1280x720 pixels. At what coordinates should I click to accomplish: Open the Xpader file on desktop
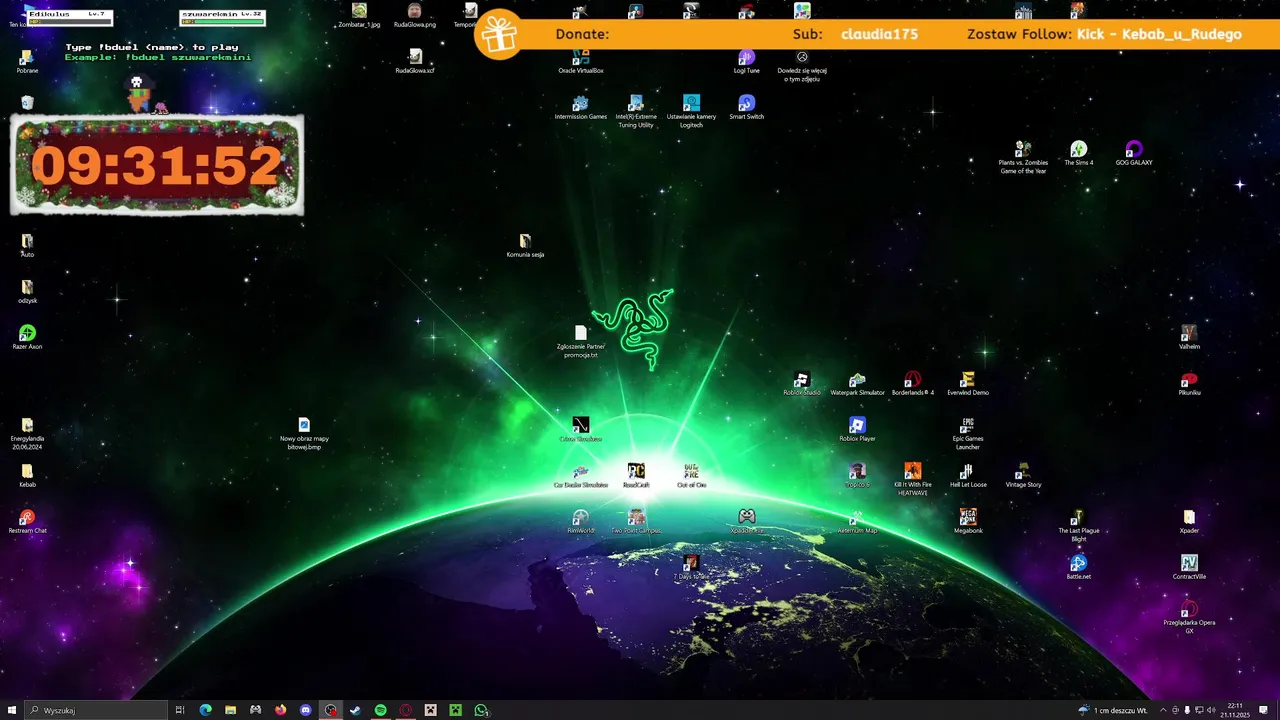pos(1189,521)
